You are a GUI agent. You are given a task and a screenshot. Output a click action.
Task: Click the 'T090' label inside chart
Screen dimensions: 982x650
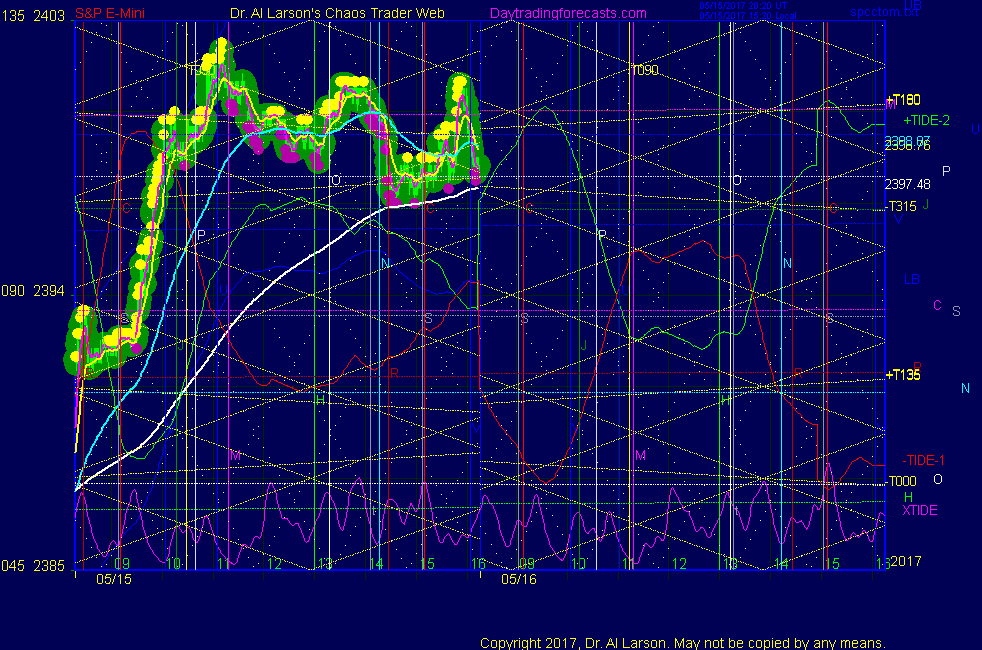click(x=645, y=71)
